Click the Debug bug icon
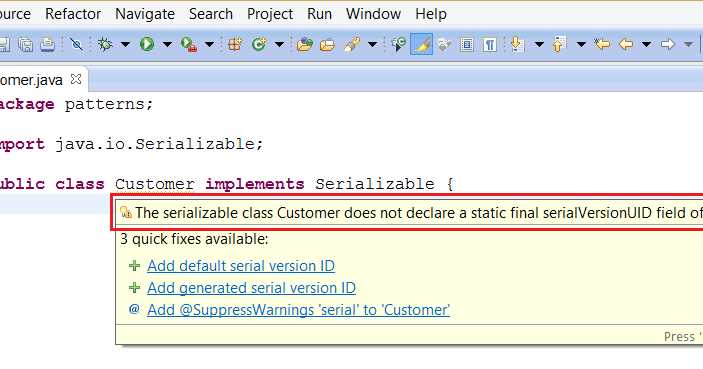This screenshot has width=703, height=369. point(105,44)
